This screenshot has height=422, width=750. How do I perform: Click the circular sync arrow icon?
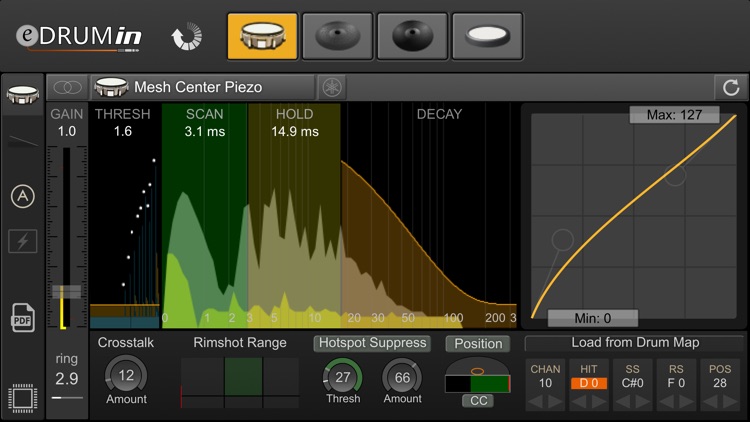[x=187, y=36]
